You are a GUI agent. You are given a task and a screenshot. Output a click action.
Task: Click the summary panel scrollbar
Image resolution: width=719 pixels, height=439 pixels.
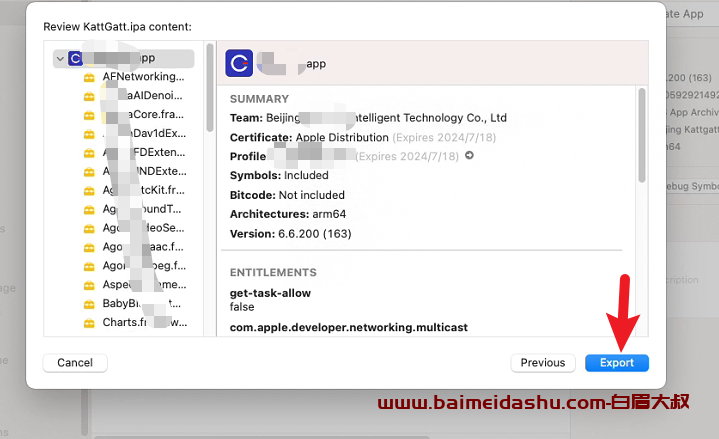642,136
